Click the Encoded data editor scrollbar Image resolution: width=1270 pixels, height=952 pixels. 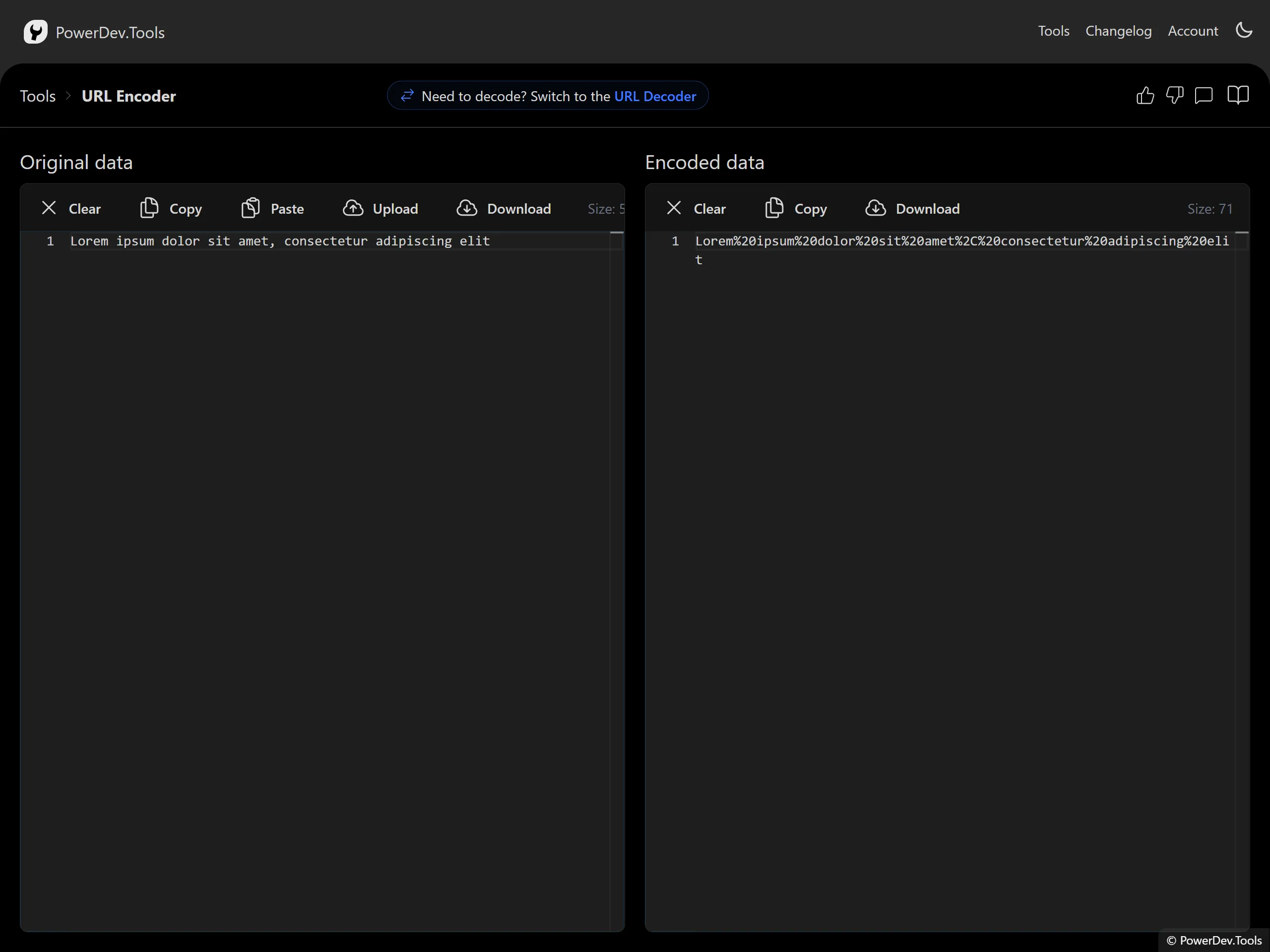click(x=1242, y=581)
